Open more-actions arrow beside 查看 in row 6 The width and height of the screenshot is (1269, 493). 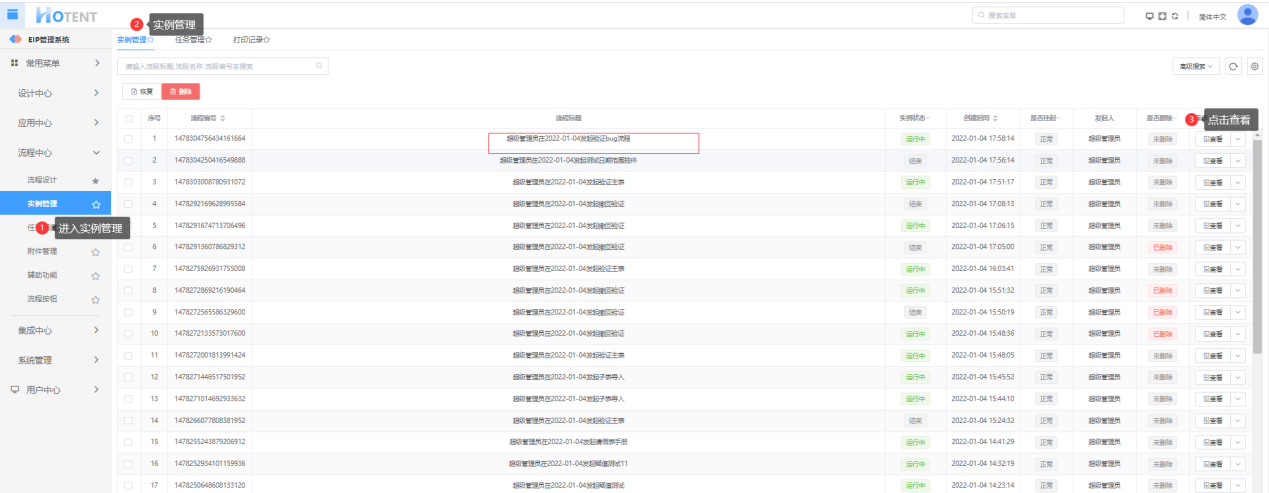coord(1238,246)
